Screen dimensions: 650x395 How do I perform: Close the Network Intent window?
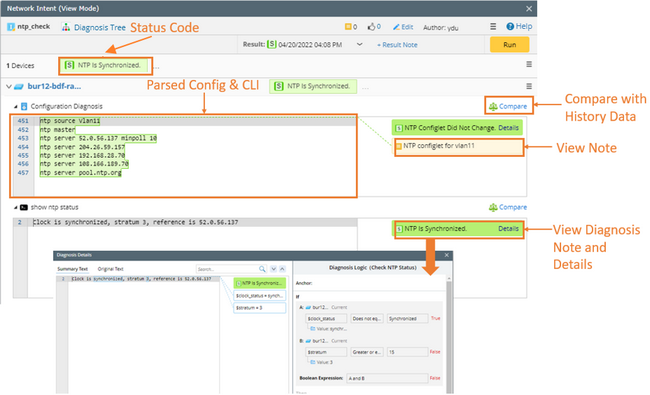[529, 8]
